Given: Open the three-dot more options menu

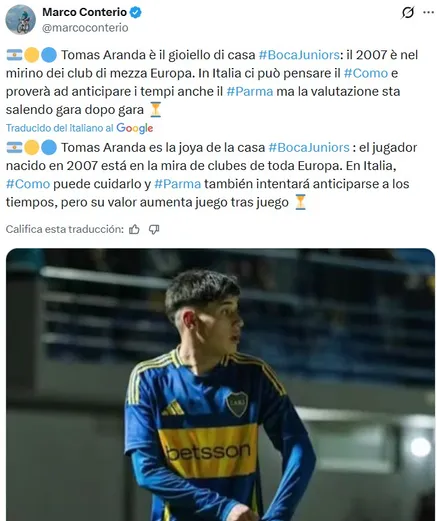Looking at the screenshot, I should click(428, 13).
